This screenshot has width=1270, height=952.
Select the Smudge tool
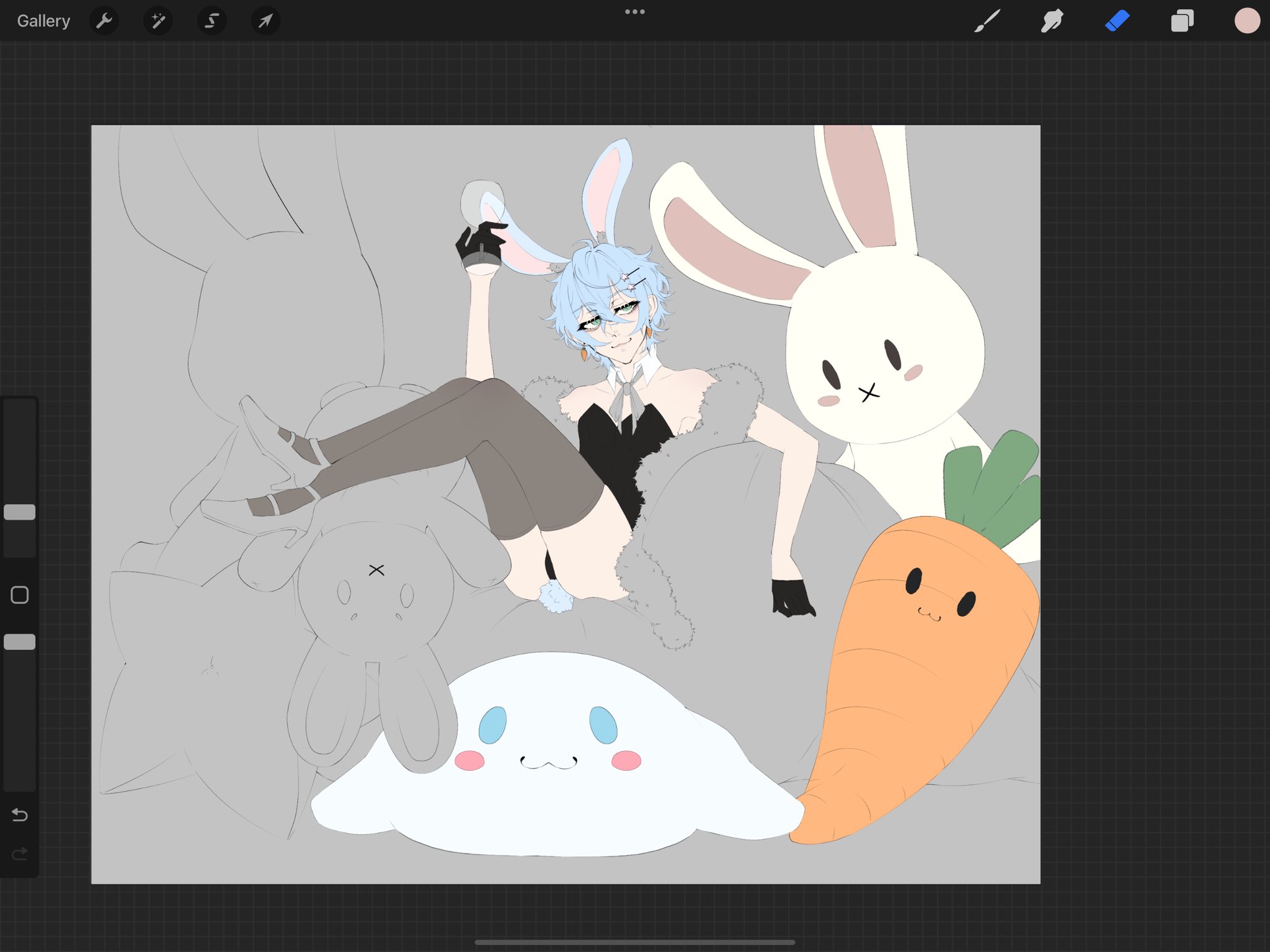[1052, 21]
